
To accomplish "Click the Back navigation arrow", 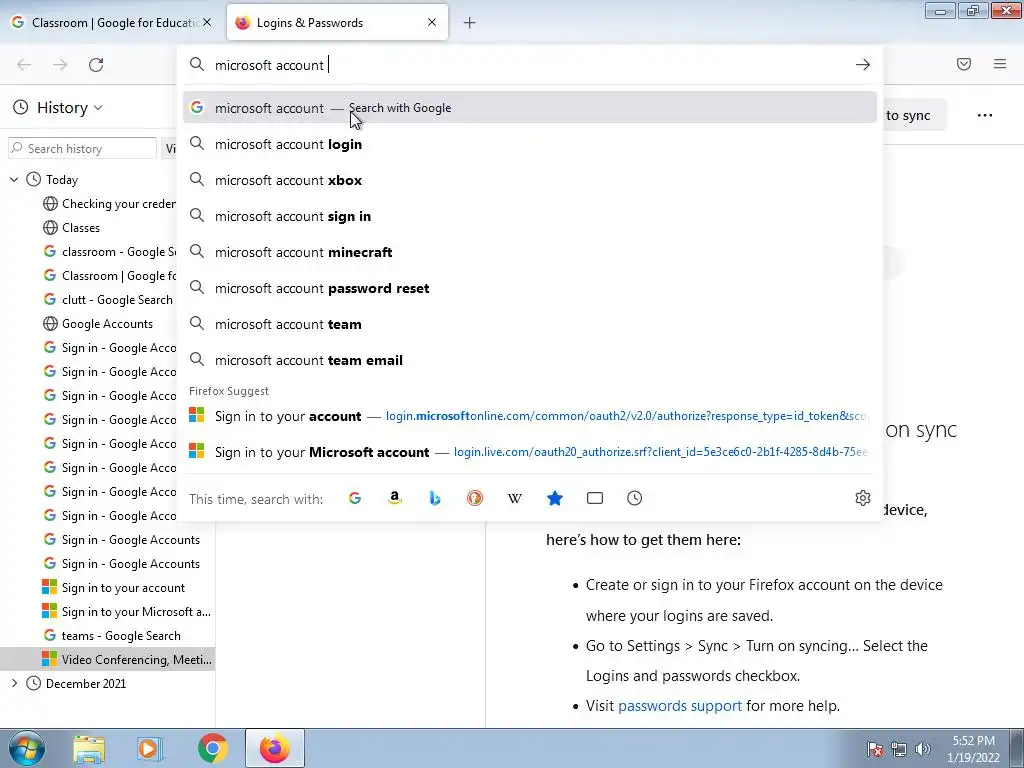I will coord(24,65).
